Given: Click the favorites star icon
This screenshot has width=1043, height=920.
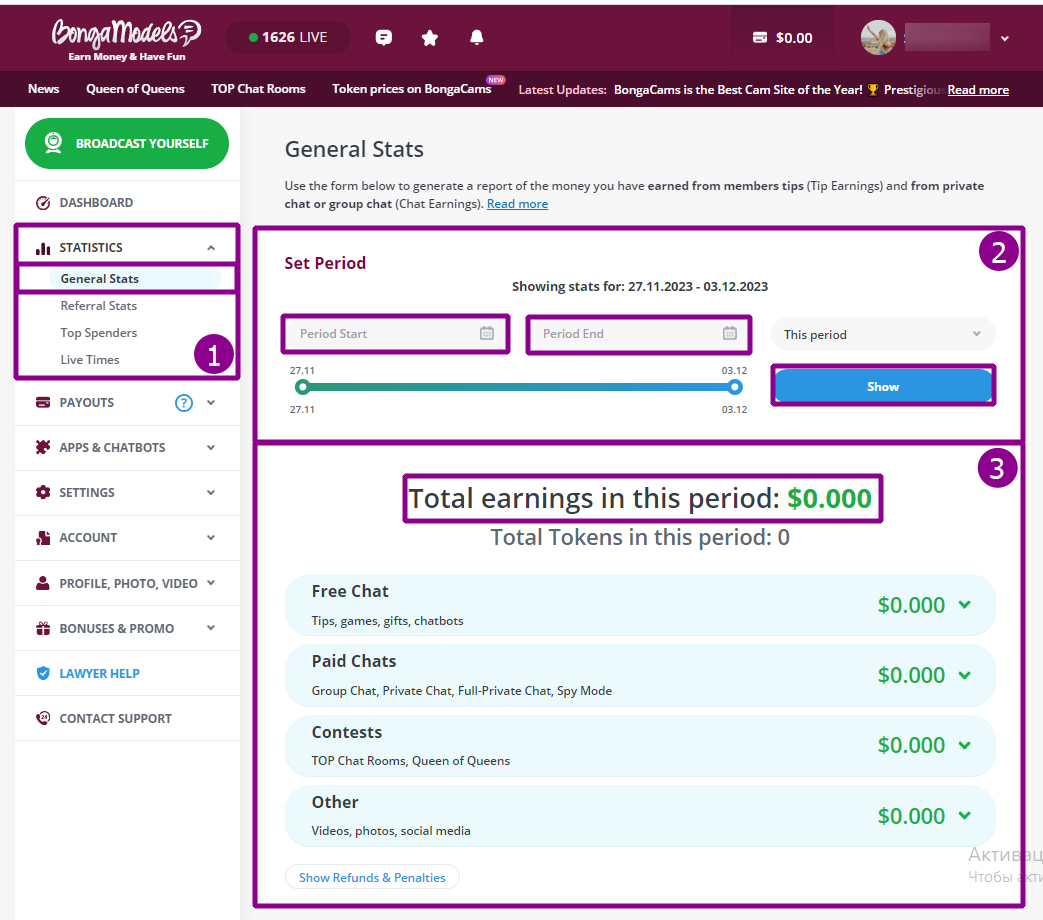Looking at the screenshot, I should [430, 38].
